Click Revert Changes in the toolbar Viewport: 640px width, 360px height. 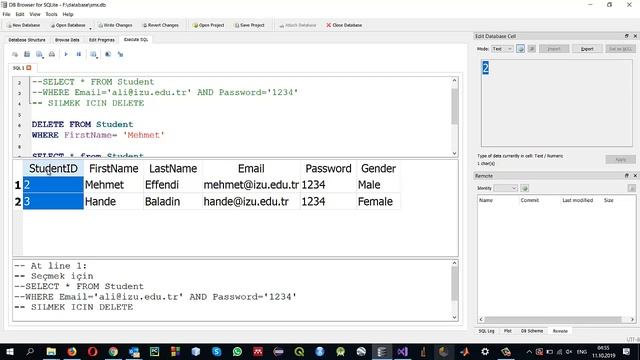[160, 25]
